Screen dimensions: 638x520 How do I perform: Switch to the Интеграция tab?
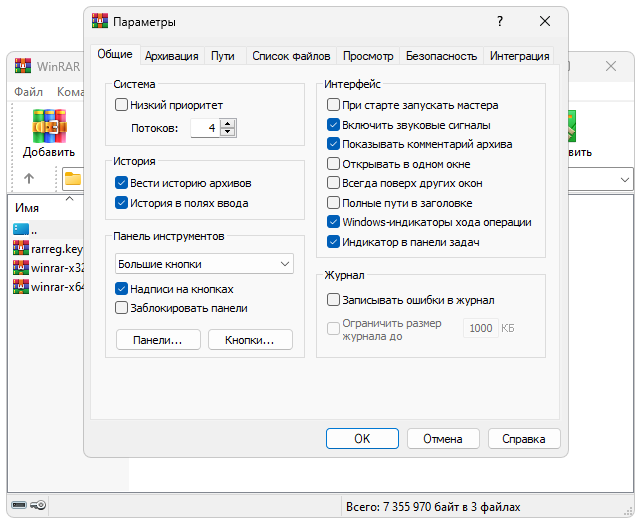(x=519, y=56)
